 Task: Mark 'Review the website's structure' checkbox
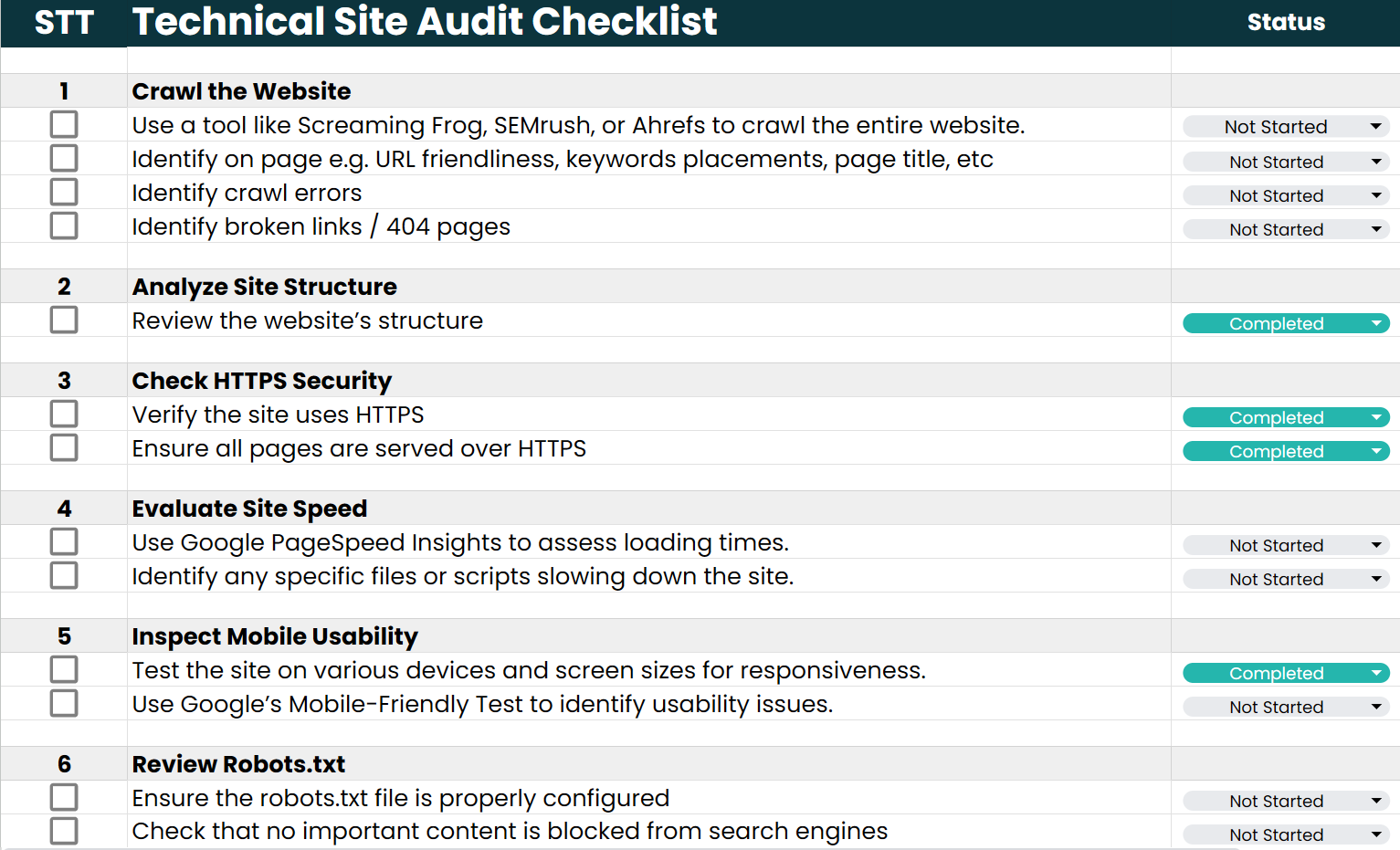click(64, 320)
